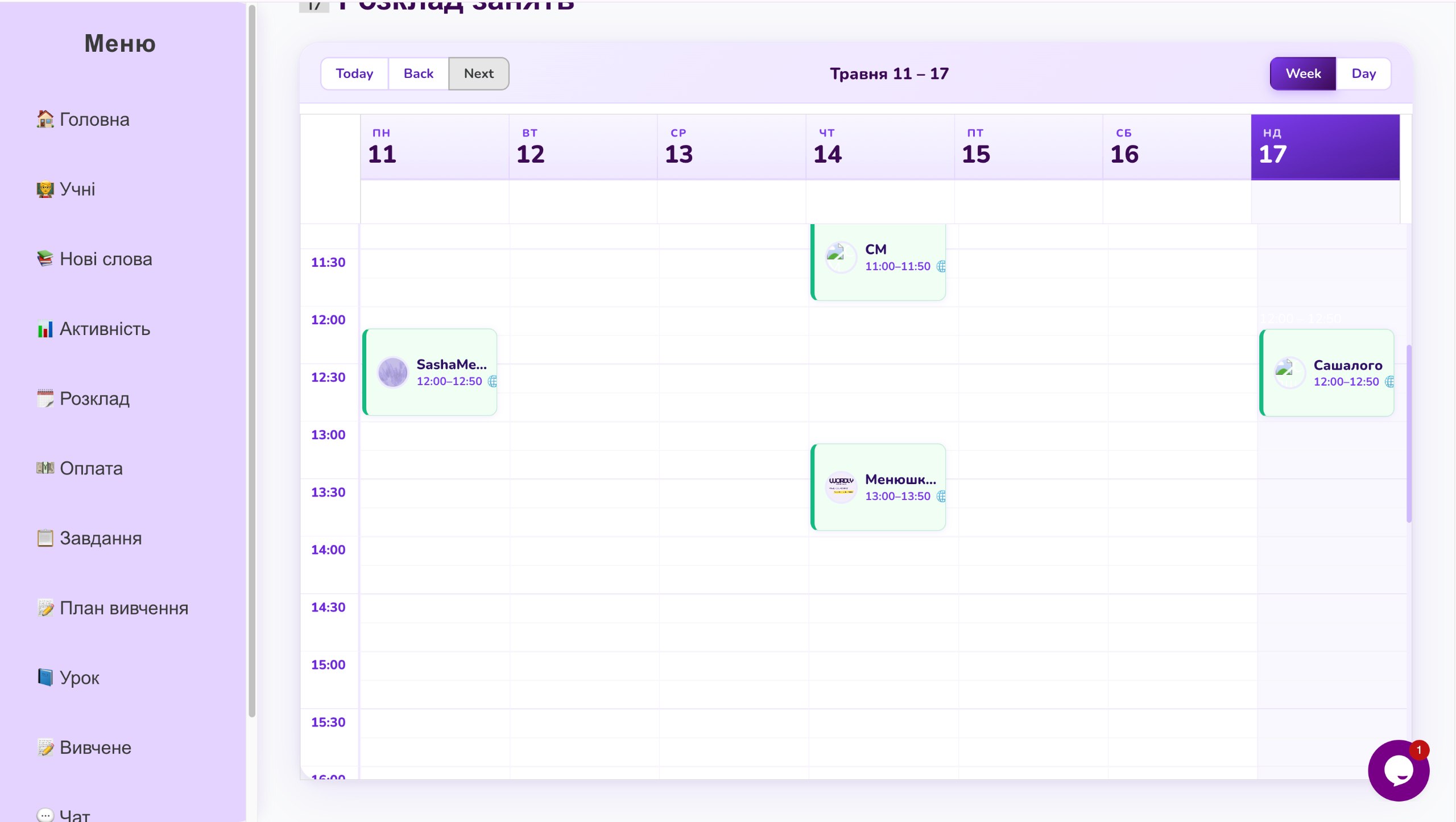Switch to Week view
Screen dimensions: 1456x822
(x=1303, y=73)
